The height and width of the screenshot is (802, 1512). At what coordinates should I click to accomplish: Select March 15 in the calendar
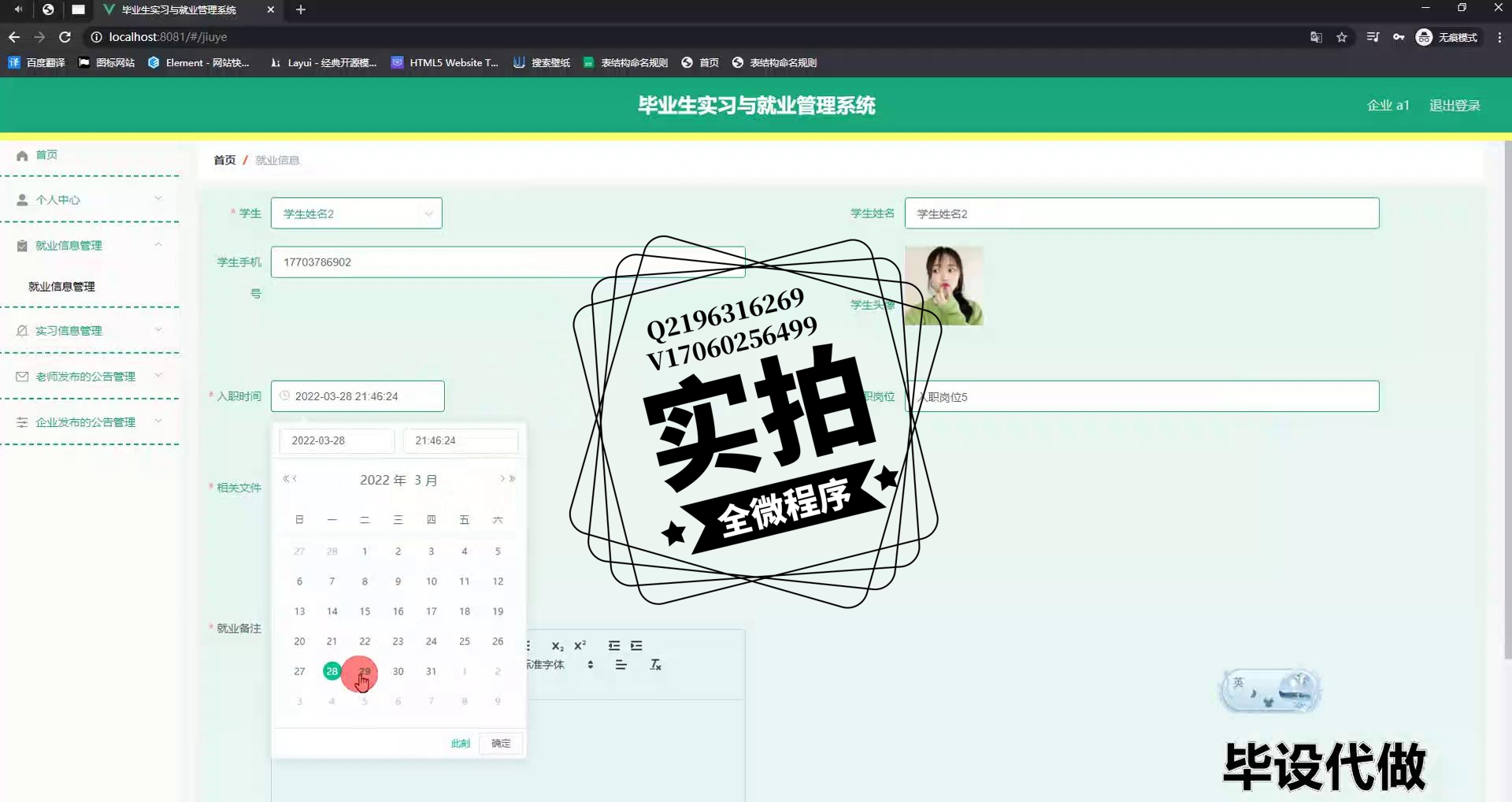365,611
